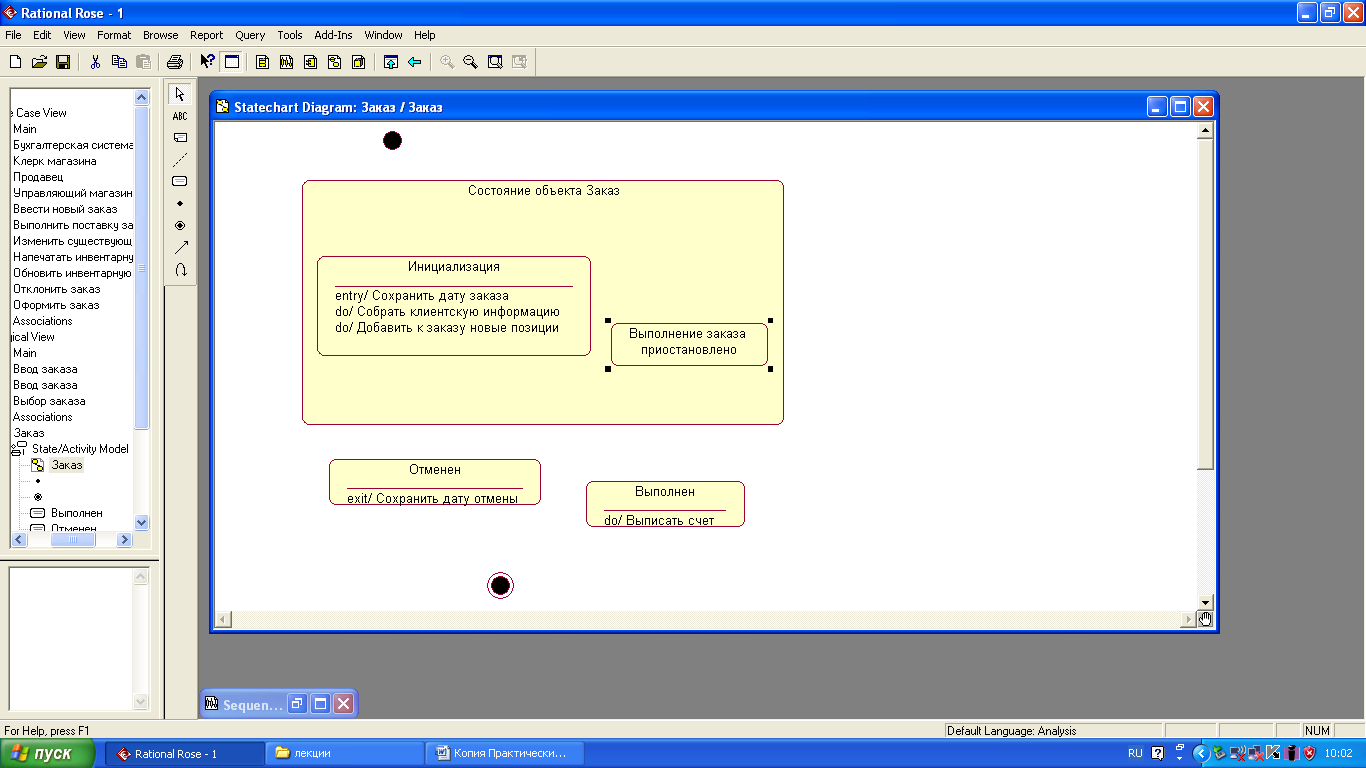This screenshot has height=768, width=1366.
Task: Select Выполнение заказа приостановлено state
Action: point(689,344)
